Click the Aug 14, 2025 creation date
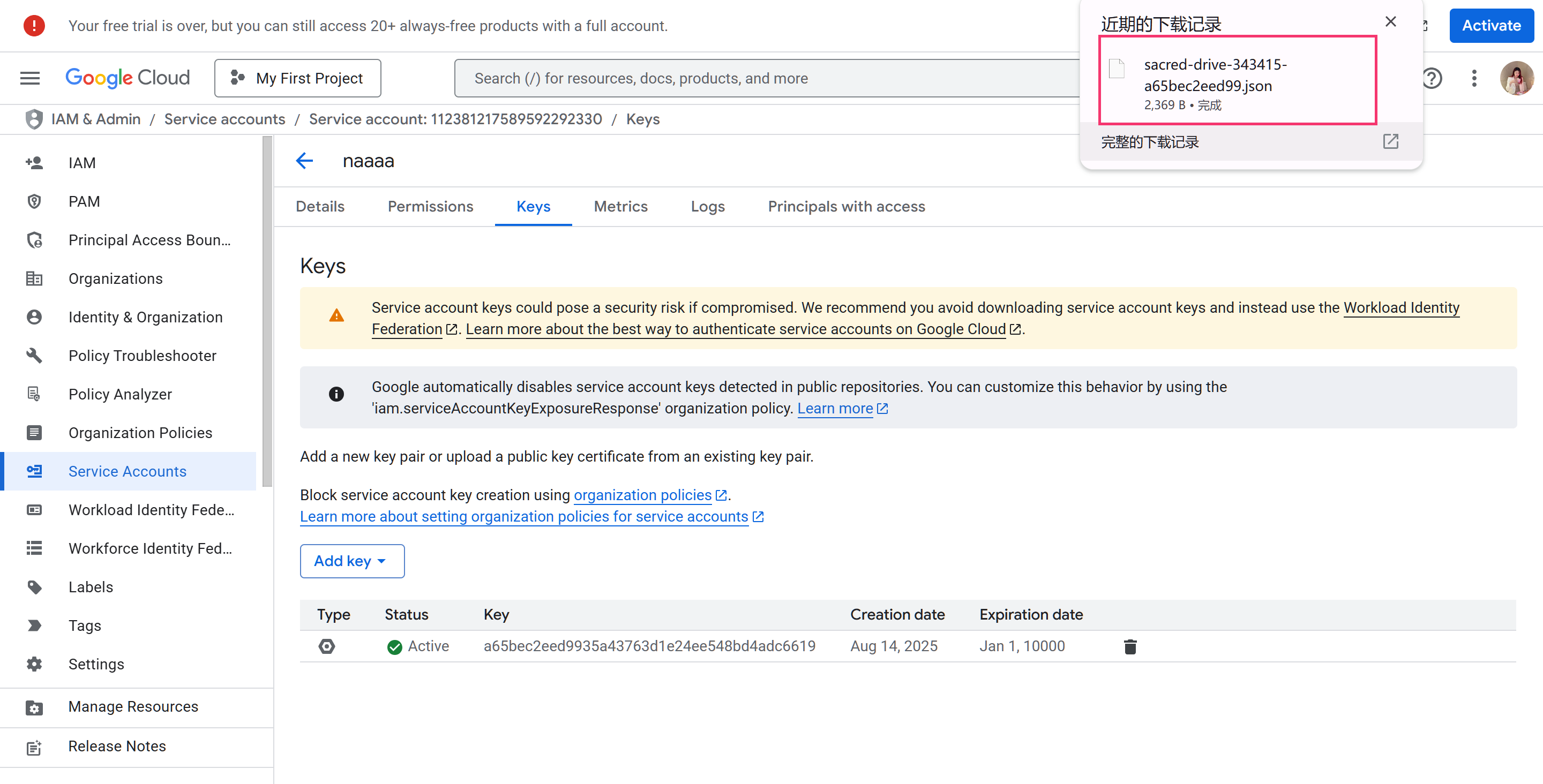 tap(894, 646)
